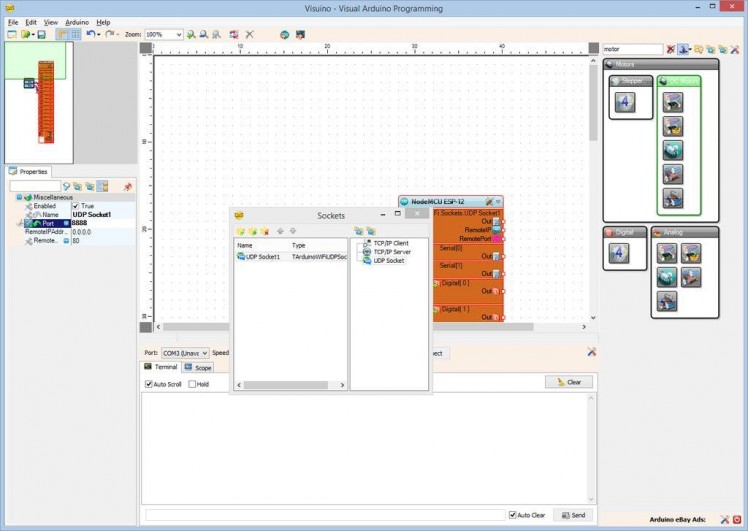Enable the Auto Scroll checkbox
This screenshot has width=748, height=531.
tap(148, 384)
